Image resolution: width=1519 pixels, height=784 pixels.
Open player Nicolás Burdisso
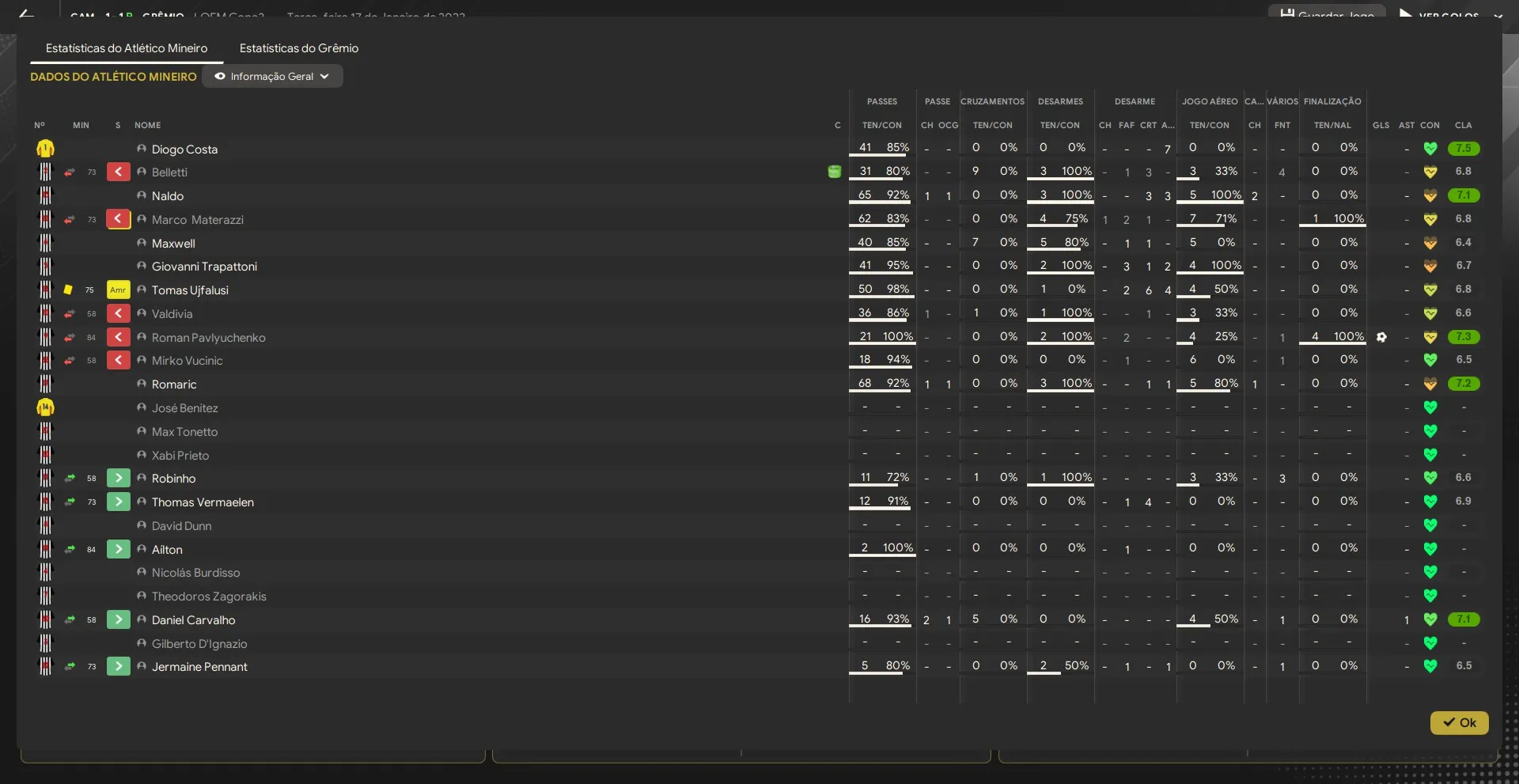[195, 573]
